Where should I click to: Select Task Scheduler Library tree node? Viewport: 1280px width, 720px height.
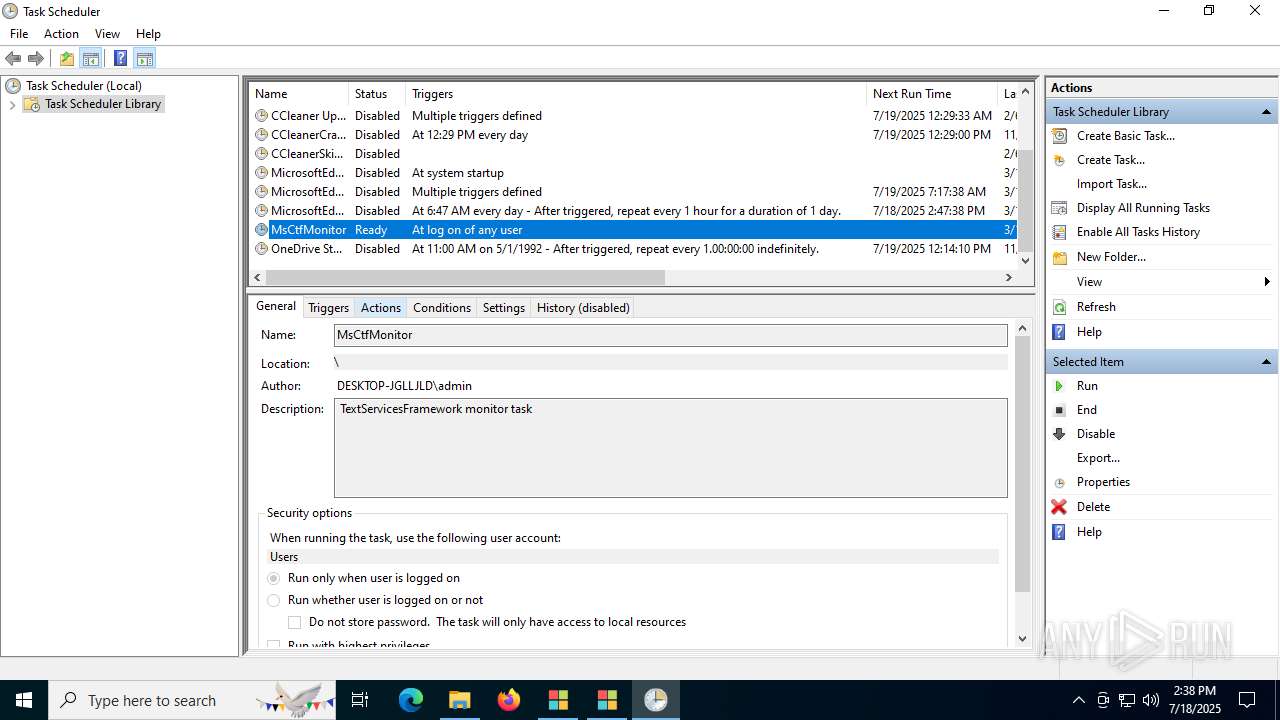[103, 104]
